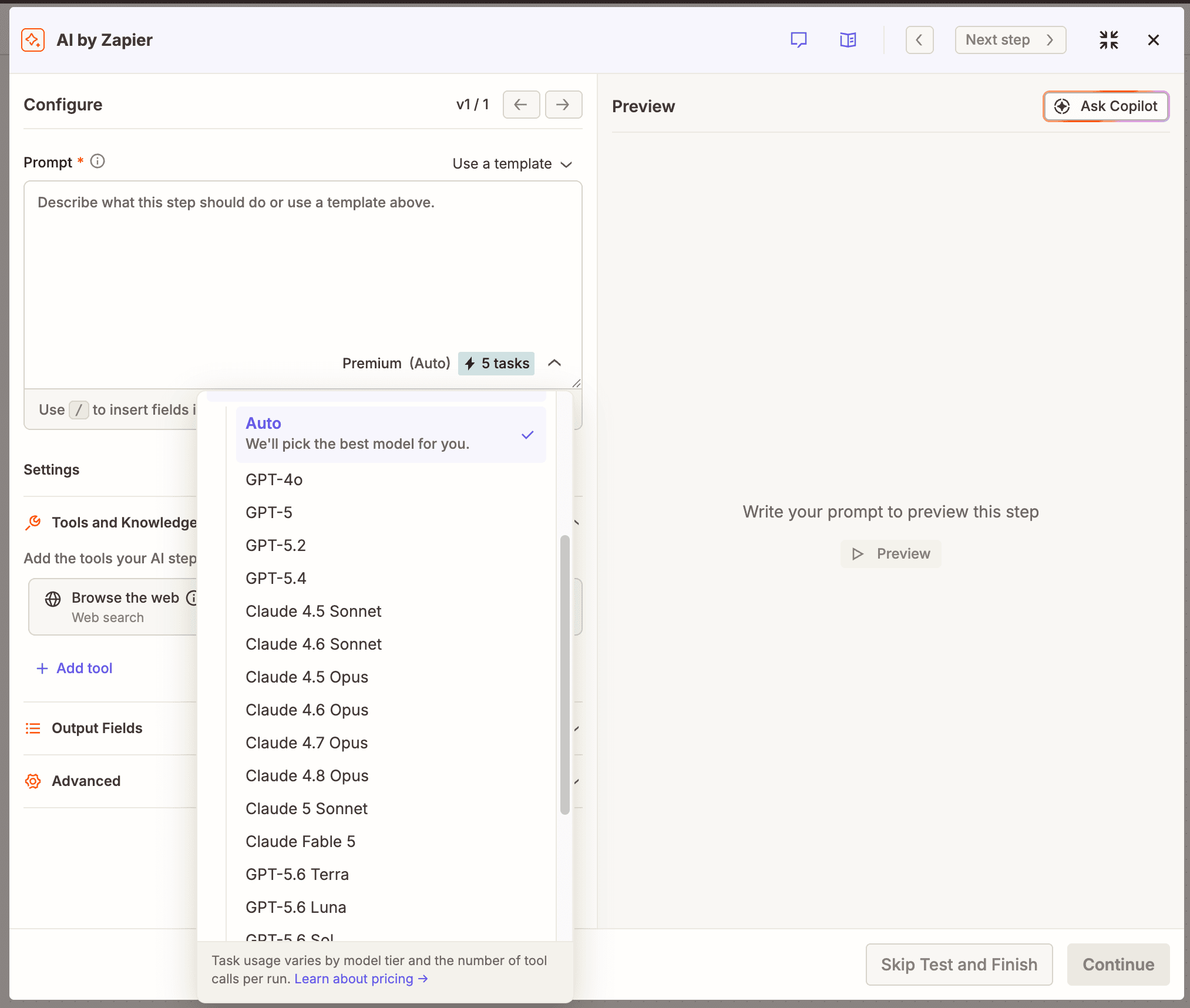Screen dimensions: 1190x1008
Task: Close the AI by Zapier panel
Action: click(1153, 40)
